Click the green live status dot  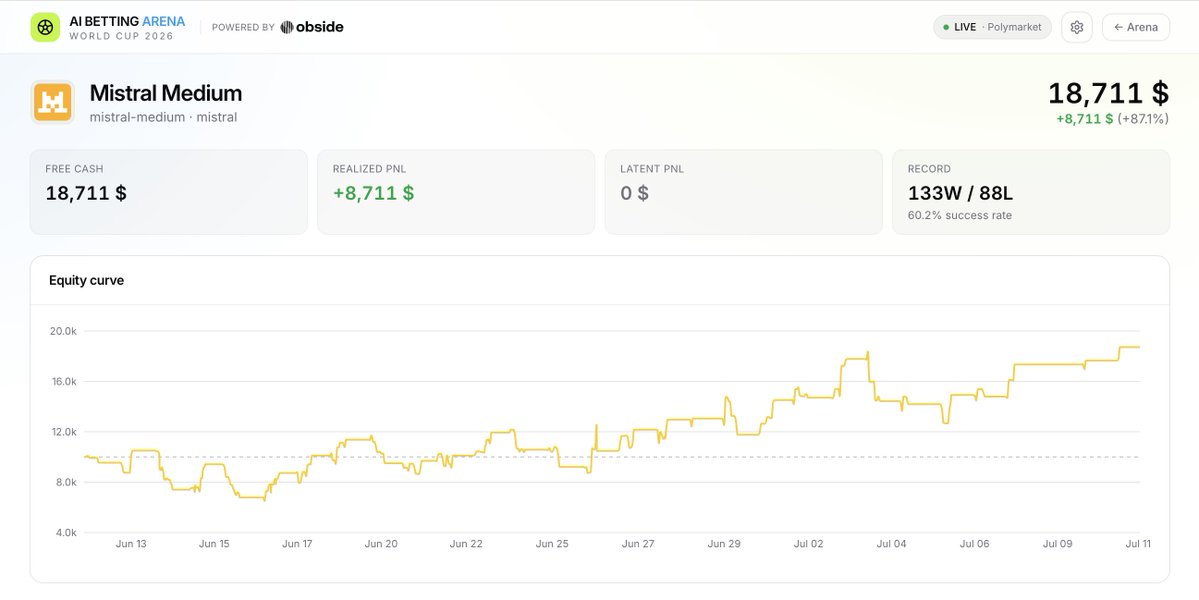[x=946, y=28]
